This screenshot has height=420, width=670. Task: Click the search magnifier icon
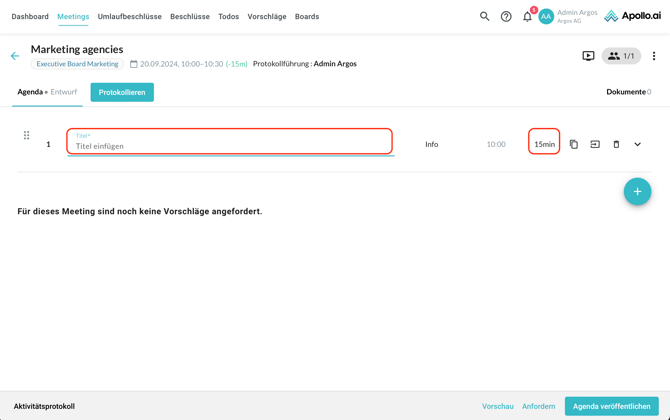pos(484,16)
